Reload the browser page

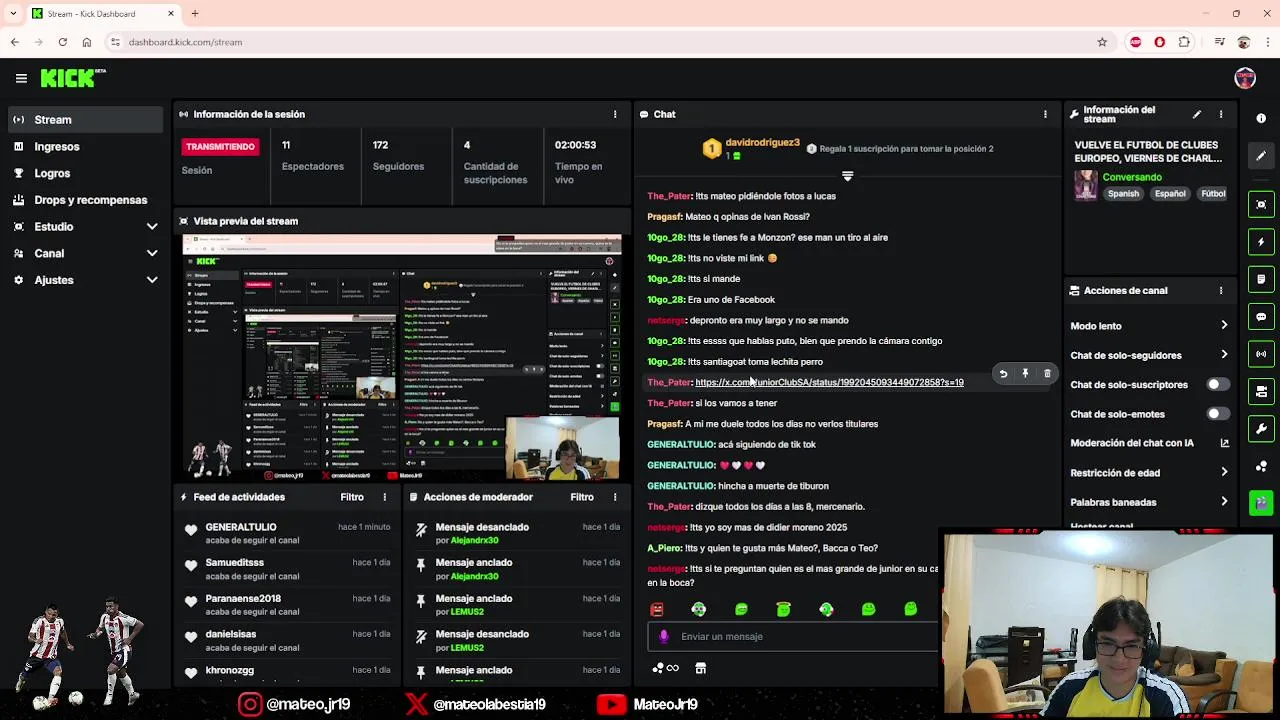coord(62,42)
